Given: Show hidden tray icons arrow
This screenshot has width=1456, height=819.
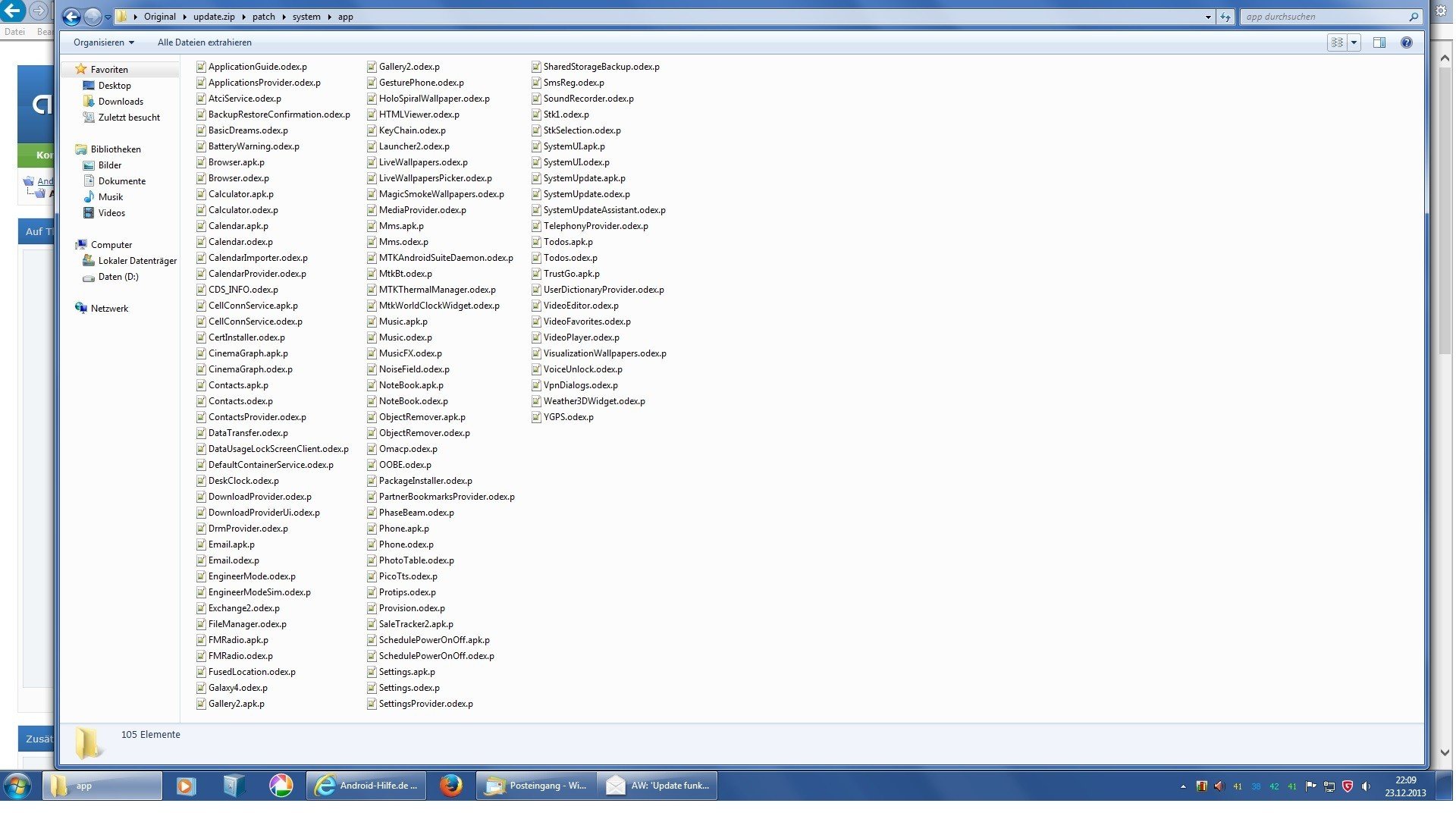Looking at the screenshot, I should click(1183, 786).
